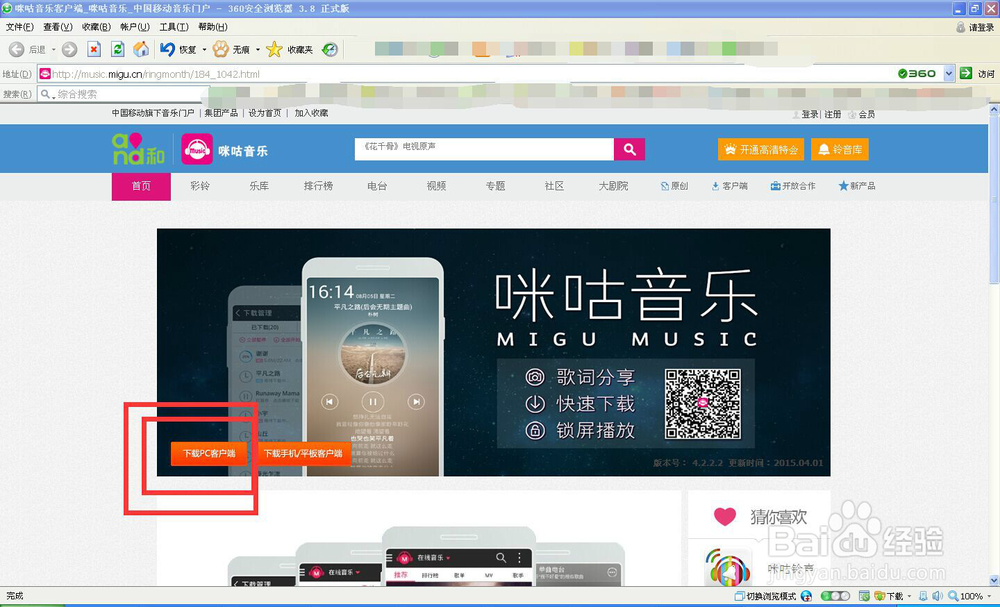Open the 工具(T) menu
Viewport: 1000px width, 607px height.
tap(173, 27)
